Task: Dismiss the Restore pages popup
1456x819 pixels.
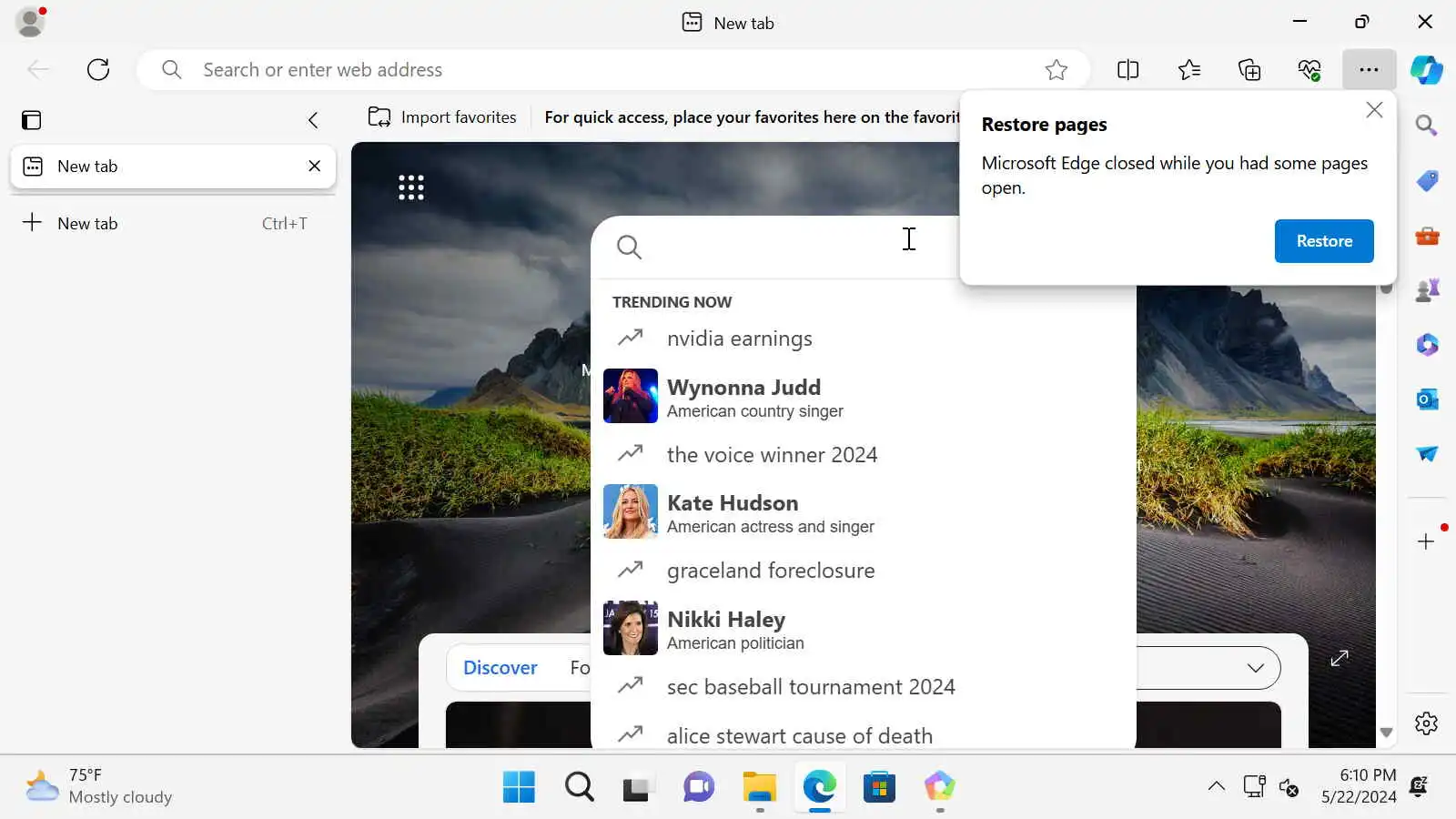Action: pyautogui.click(x=1374, y=110)
